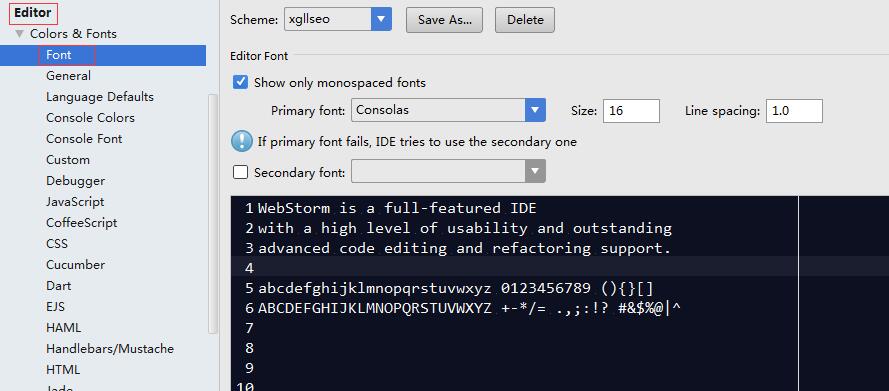Viewport: 889px width, 391px height.
Task: Click the Save As... button
Action: point(444,20)
